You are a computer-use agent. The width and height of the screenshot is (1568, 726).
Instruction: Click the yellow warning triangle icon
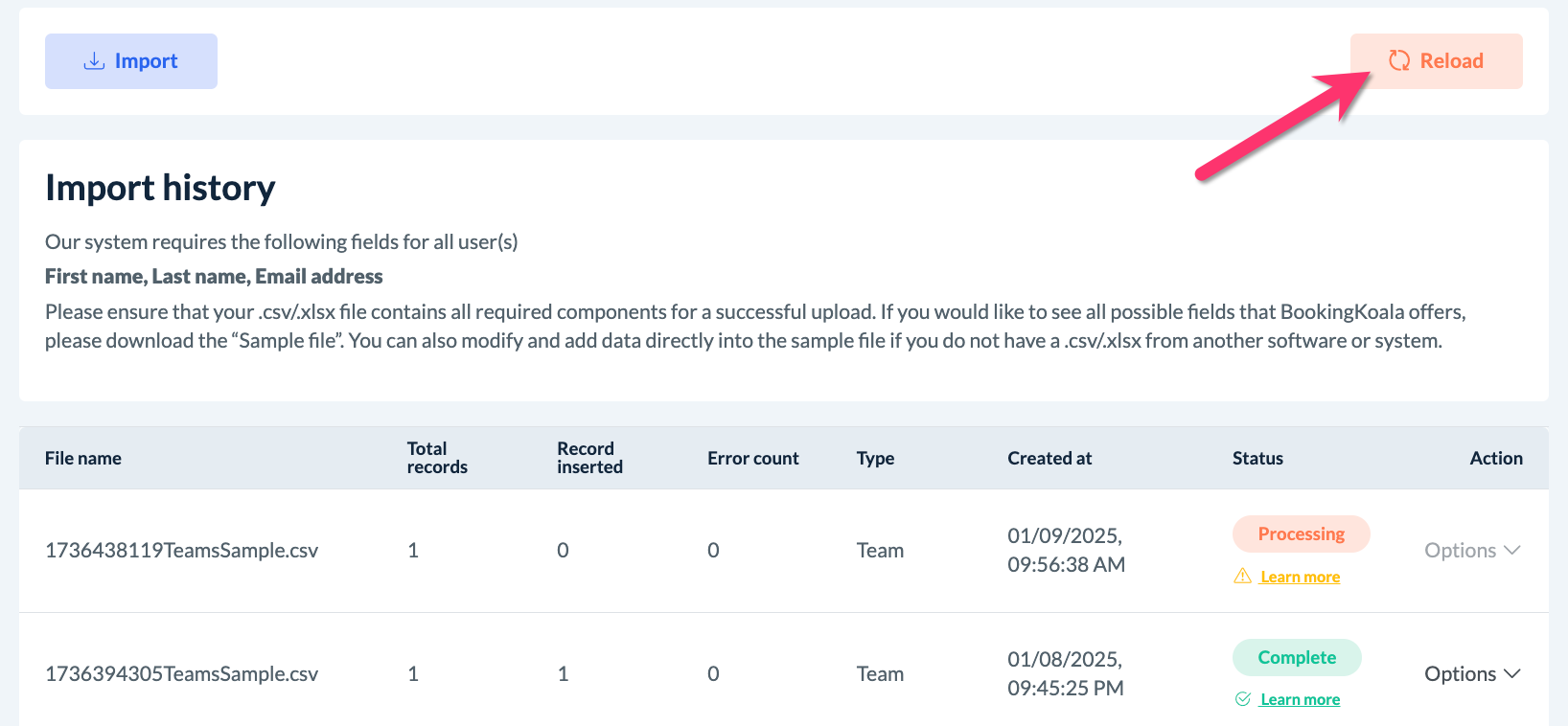[x=1242, y=576]
